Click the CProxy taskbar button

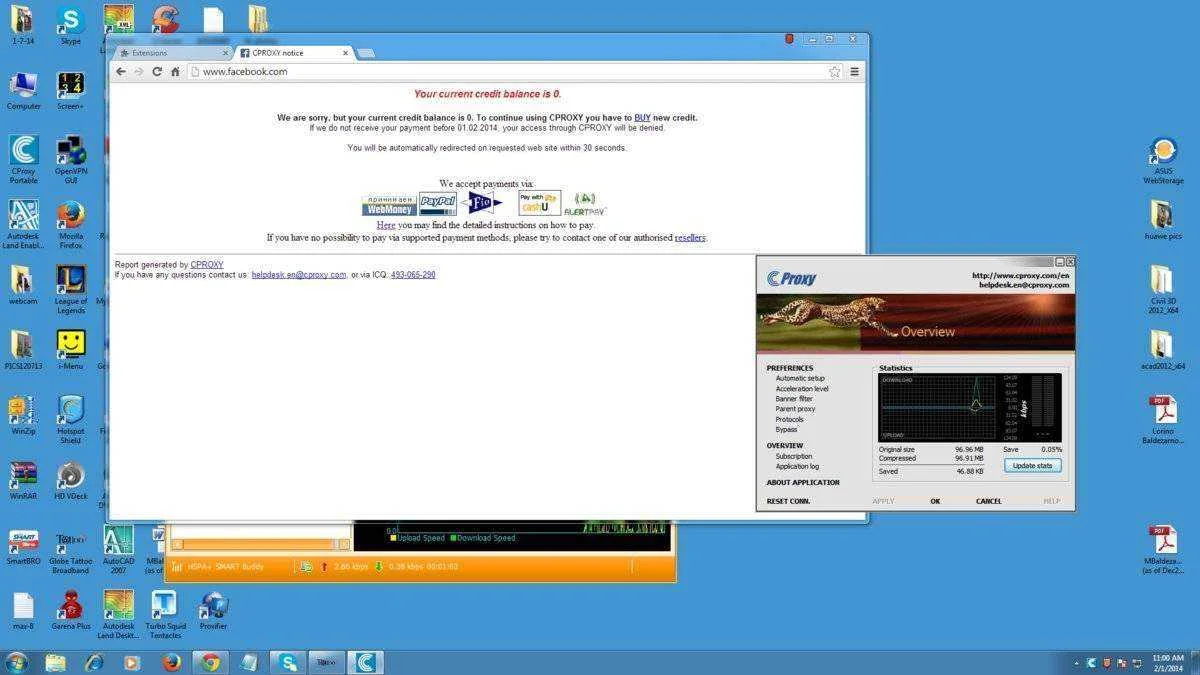[x=366, y=662]
